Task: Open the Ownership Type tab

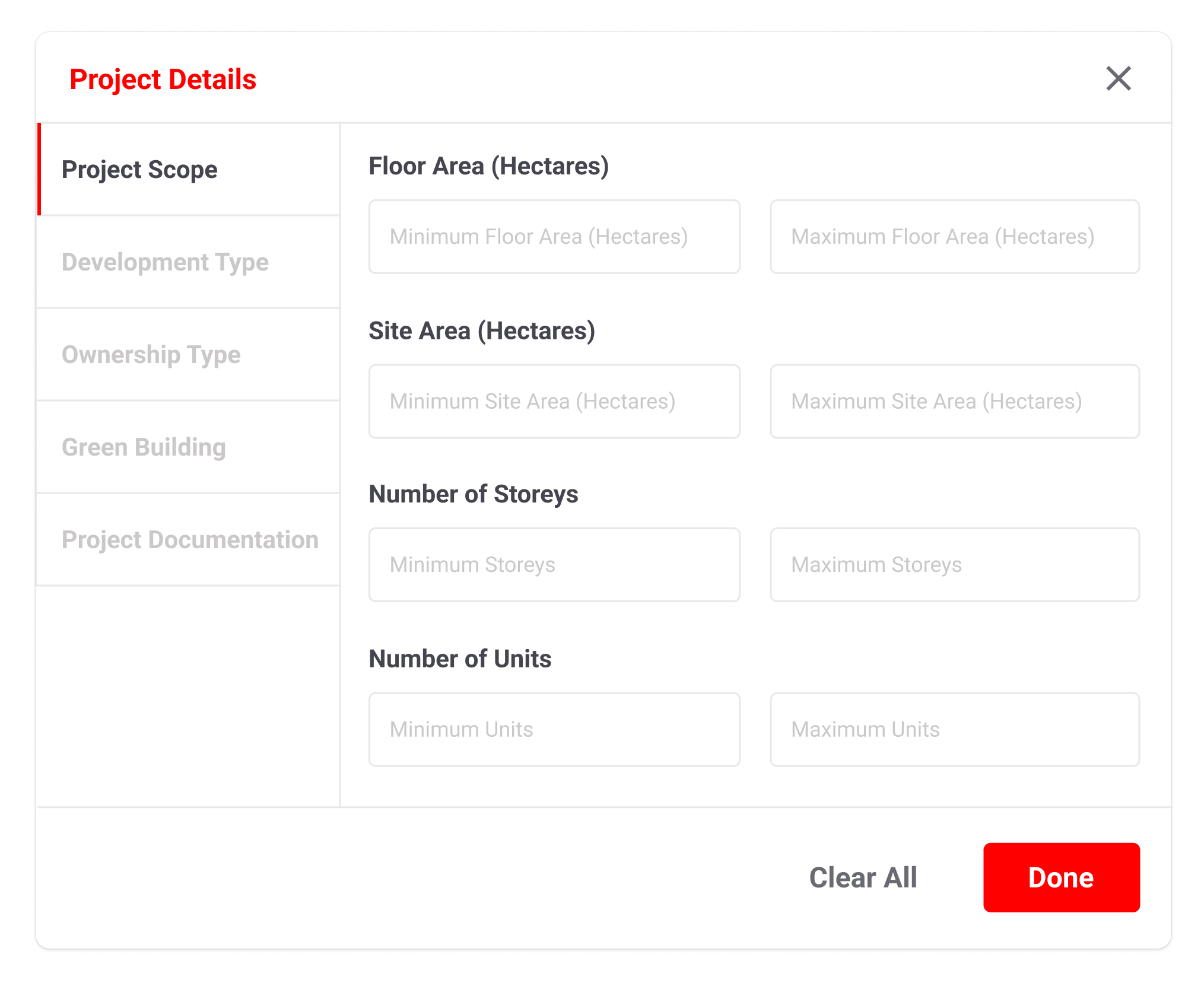Action: click(151, 355)
